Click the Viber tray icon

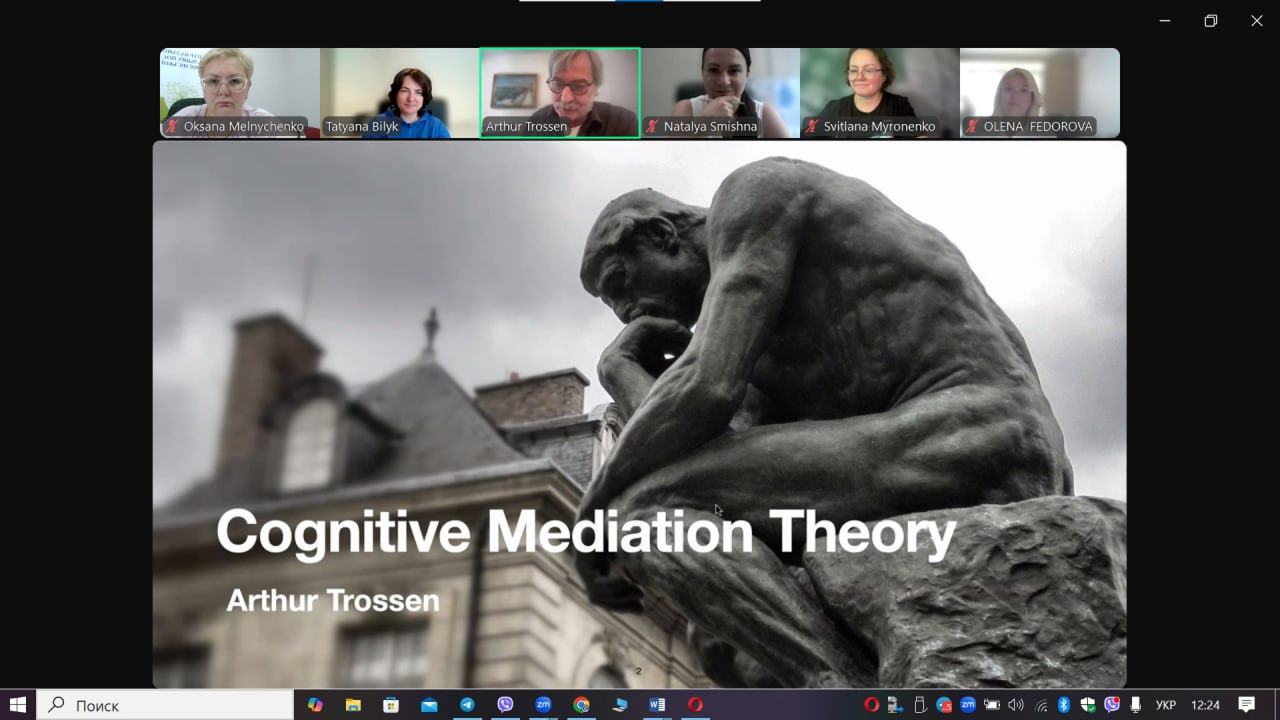1112,705
